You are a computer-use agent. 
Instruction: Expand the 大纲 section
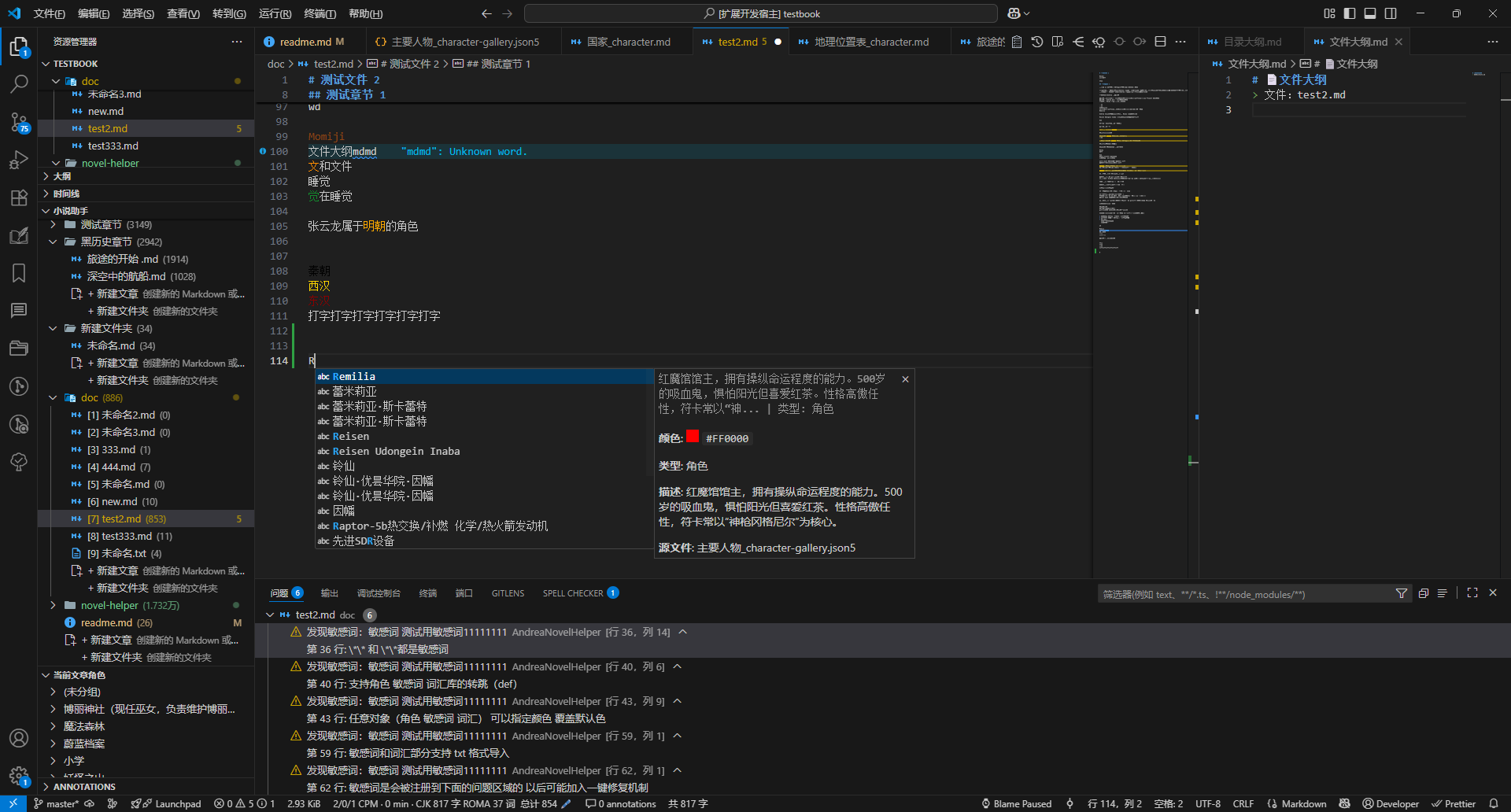point(146,176)
